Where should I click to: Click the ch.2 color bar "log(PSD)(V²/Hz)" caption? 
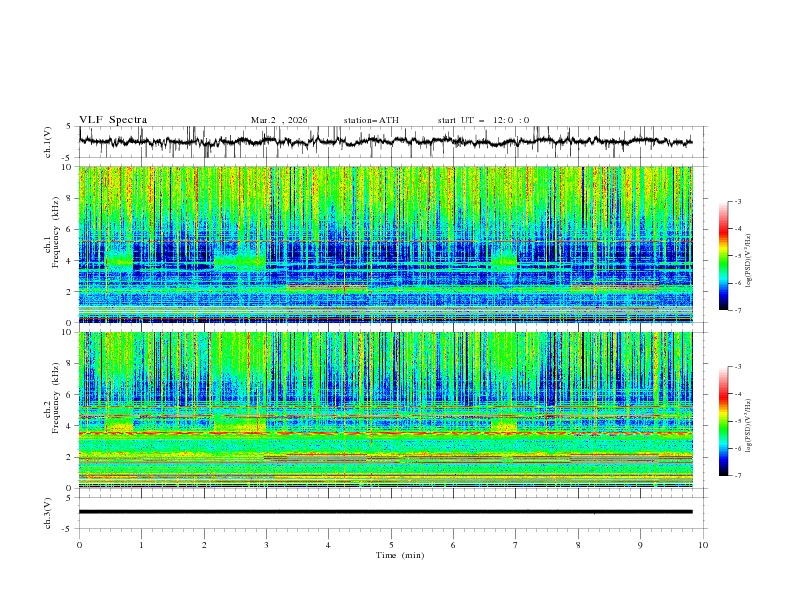click(x=749, y=426)
